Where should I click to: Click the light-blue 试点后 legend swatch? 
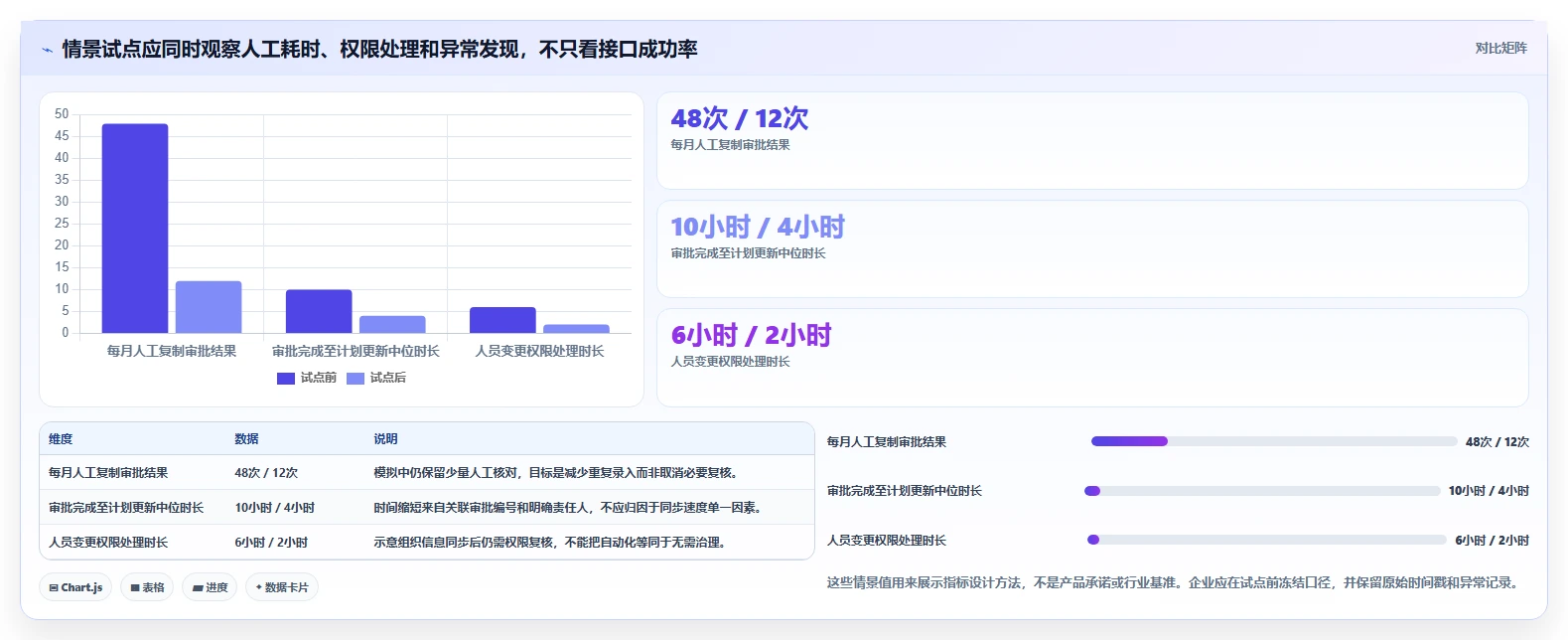[x=356, y=378]
